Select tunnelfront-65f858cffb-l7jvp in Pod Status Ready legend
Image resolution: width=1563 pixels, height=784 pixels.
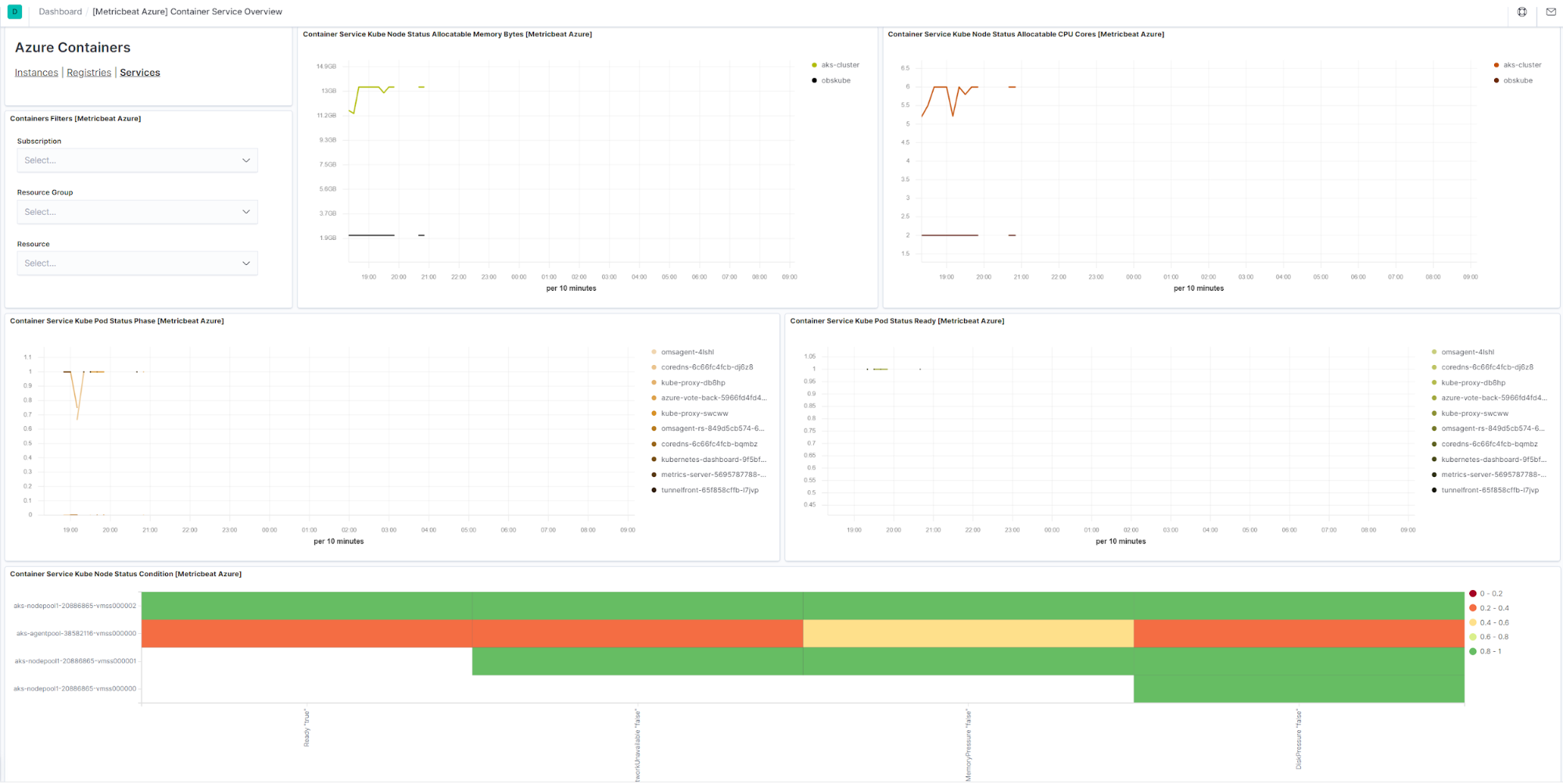tap(1486, 490)
